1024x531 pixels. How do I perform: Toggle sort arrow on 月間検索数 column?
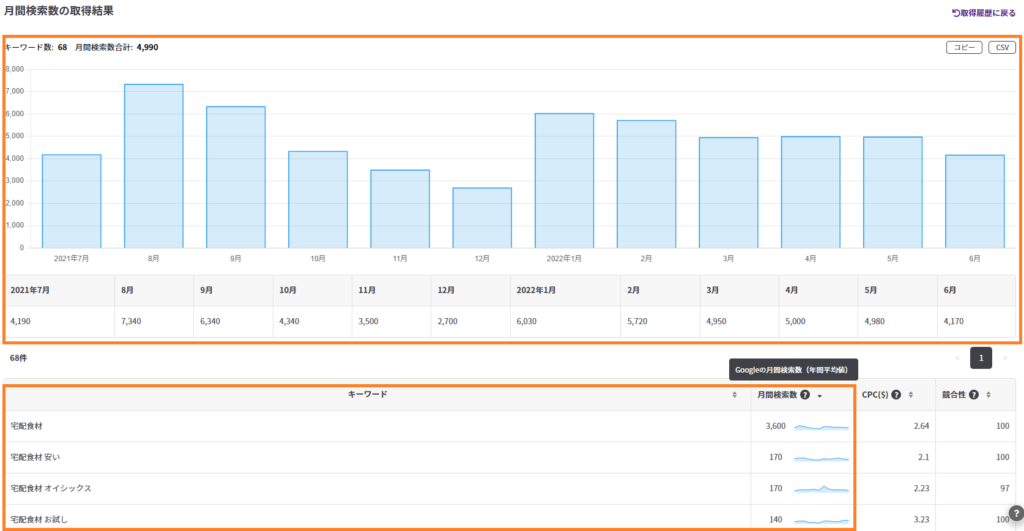[x=820, y=396]
